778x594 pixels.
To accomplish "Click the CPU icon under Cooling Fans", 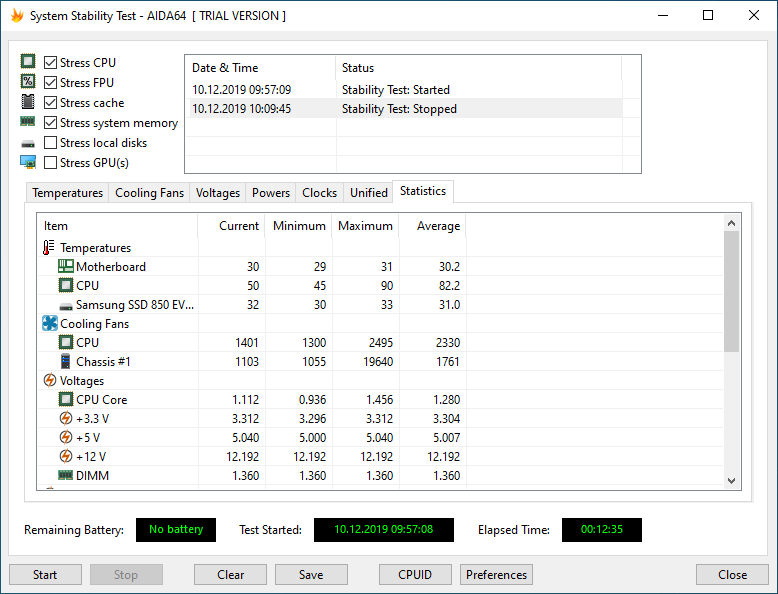I will click(x=65, y=342).
